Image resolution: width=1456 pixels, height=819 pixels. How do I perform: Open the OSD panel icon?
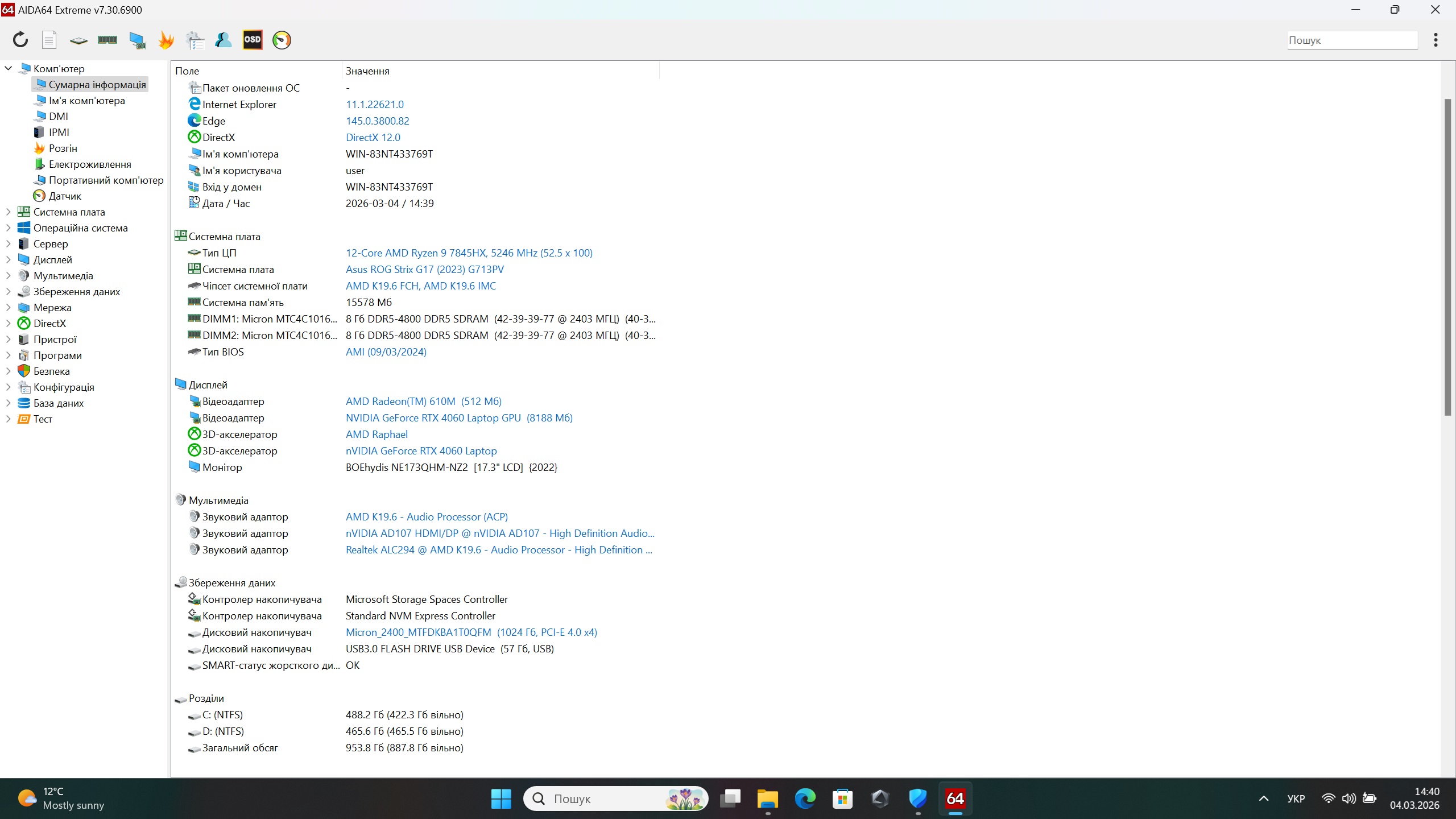coord(253,40)
